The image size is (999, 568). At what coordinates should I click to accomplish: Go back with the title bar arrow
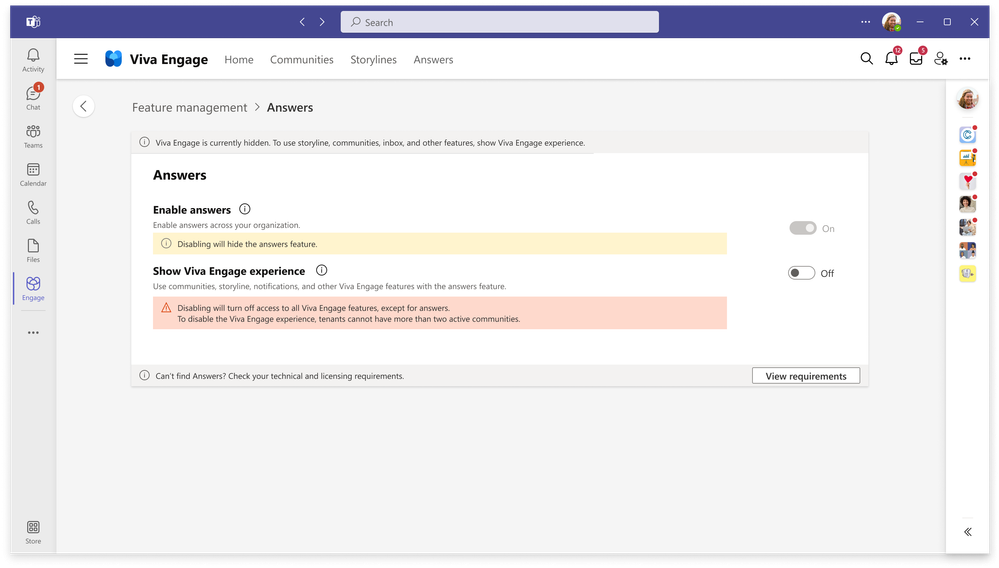coord(302,22)
